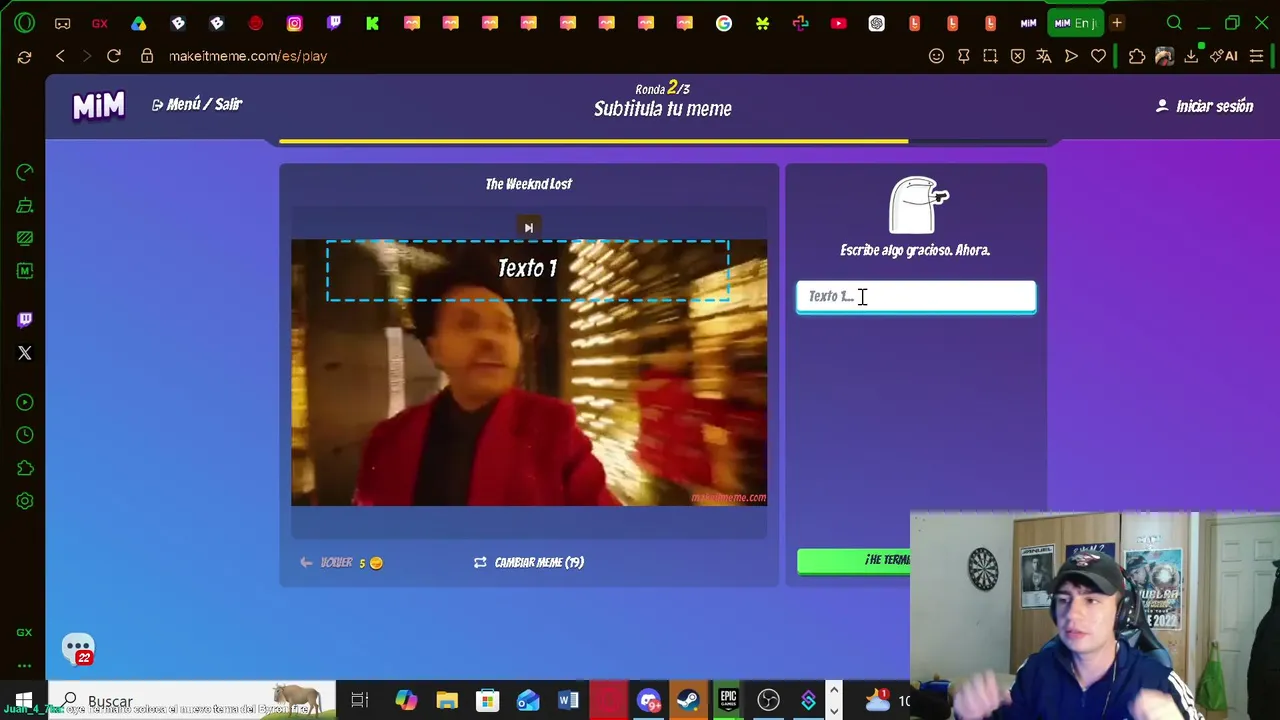View site security padlock information
Screen dimensions: 1280x720
(x=147, y=56)
